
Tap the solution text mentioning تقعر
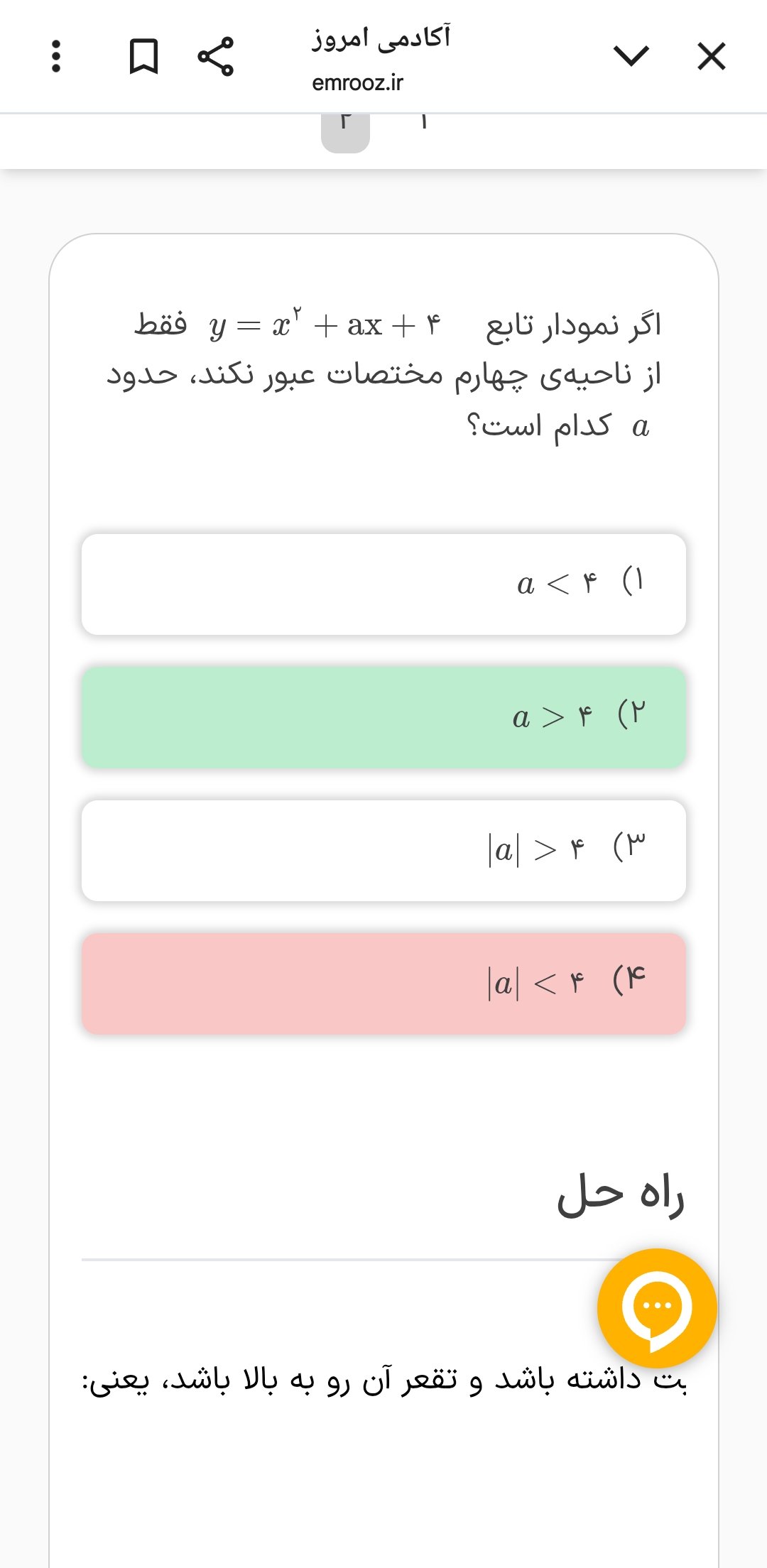coord(383,1379)
